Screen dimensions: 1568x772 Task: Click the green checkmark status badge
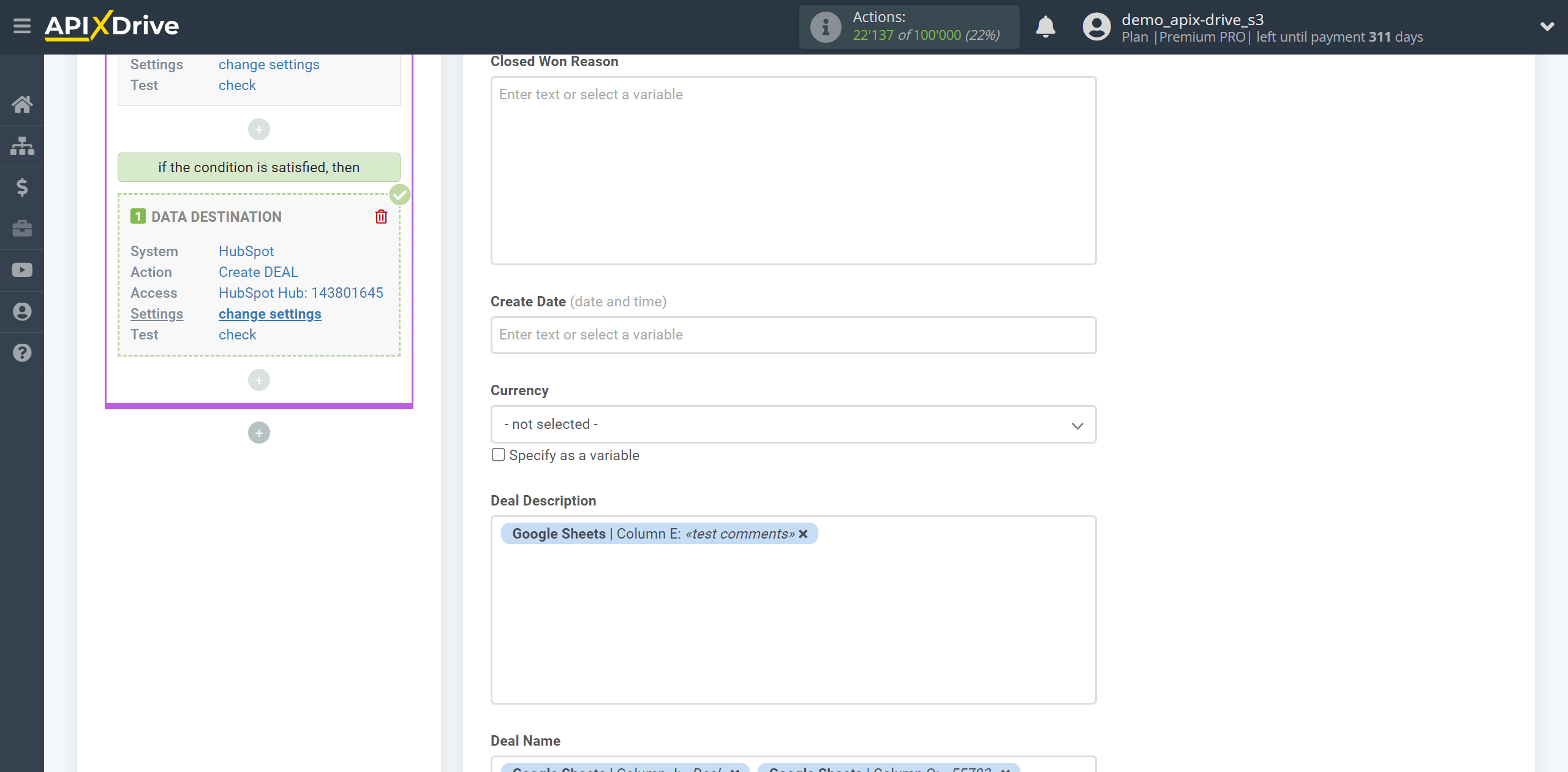400,195
